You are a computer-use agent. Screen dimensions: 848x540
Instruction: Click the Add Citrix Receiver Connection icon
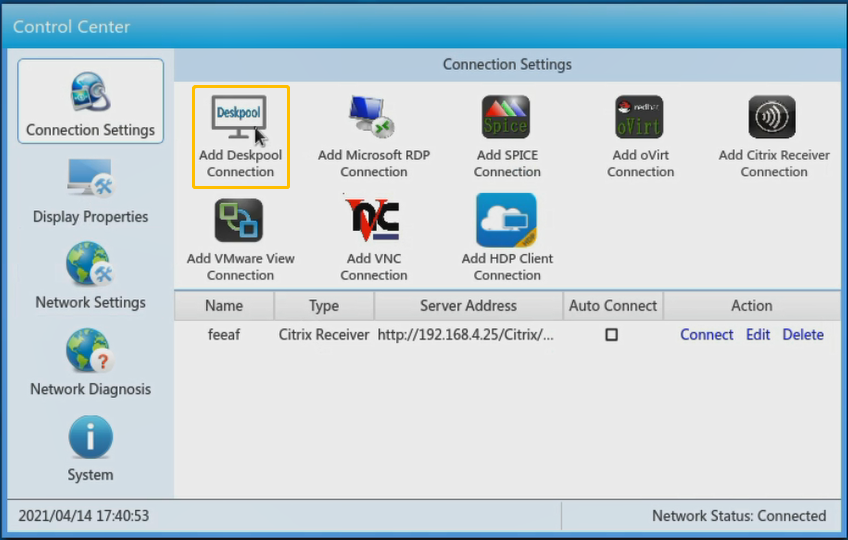pos(772,117)
